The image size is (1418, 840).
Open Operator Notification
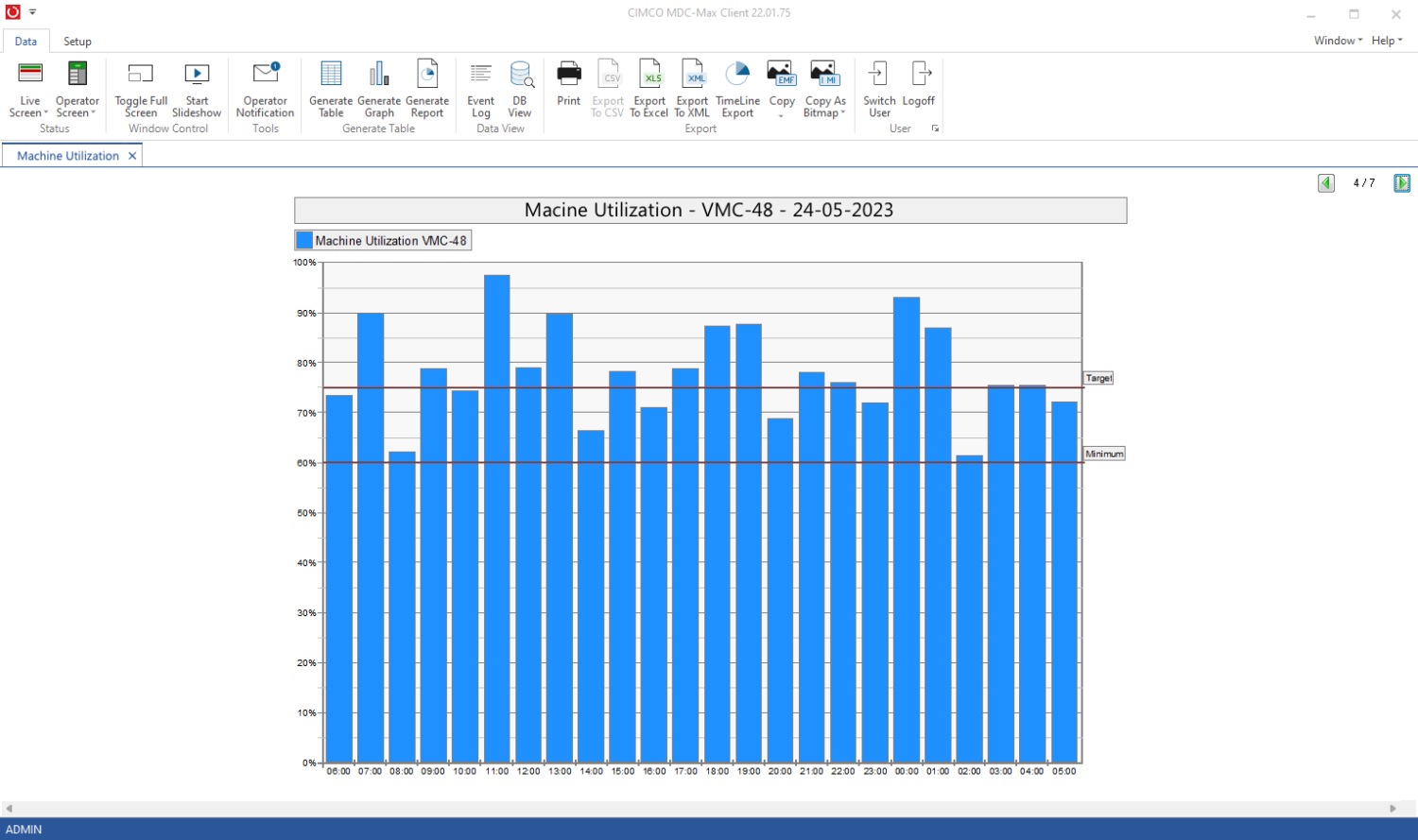[x=266, y=90]
